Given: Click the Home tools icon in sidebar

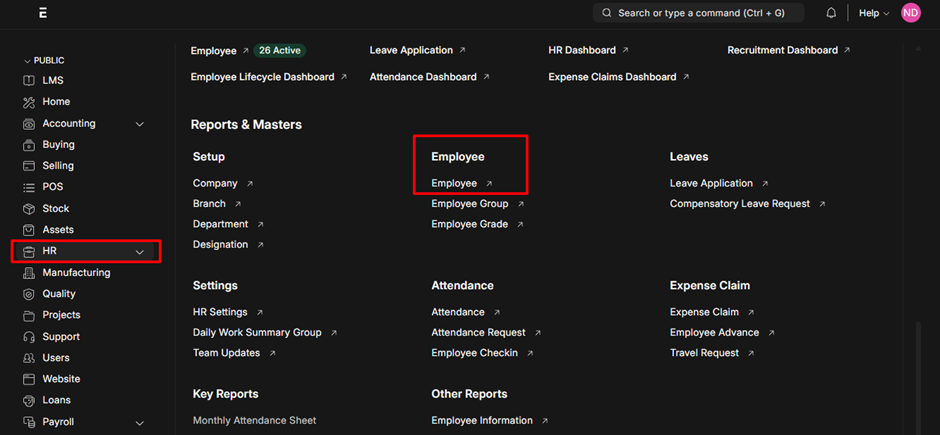Looking at the screenshot, I should tap(29, 102).
